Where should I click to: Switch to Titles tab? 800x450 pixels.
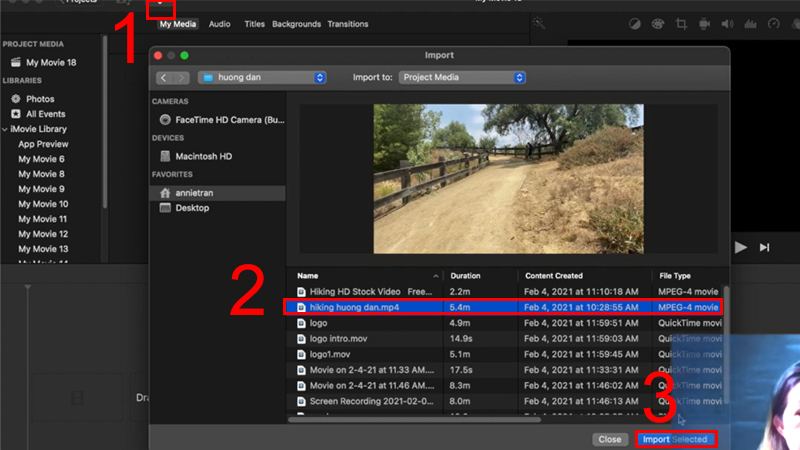pyautogui.click(x=254, y=24)
